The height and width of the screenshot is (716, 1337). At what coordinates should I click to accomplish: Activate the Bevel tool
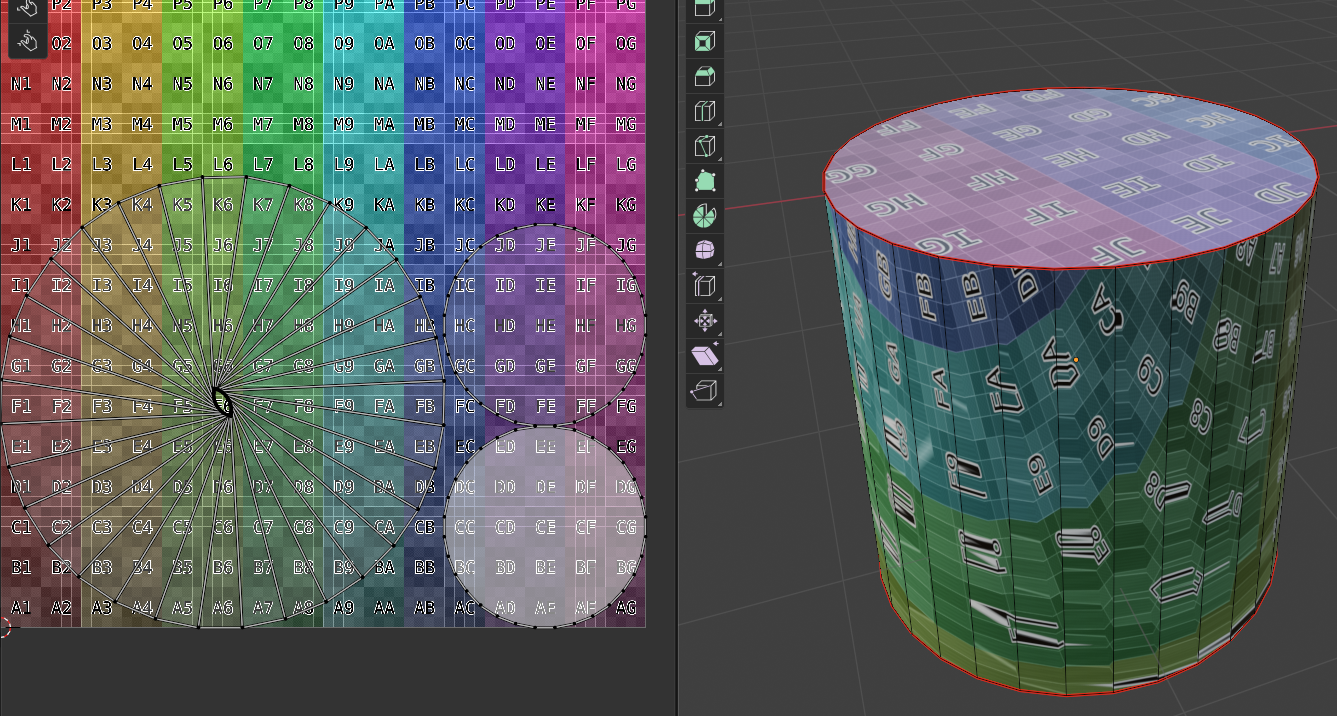(x=705, y=76)
